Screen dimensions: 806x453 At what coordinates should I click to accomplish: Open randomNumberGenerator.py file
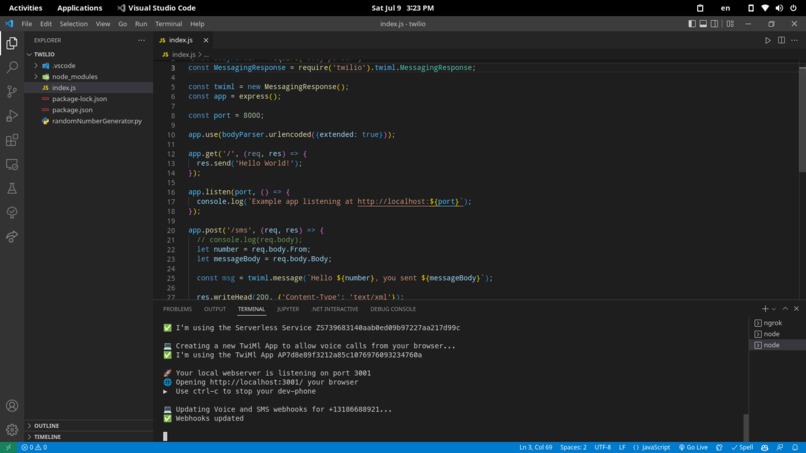(97, 121)
